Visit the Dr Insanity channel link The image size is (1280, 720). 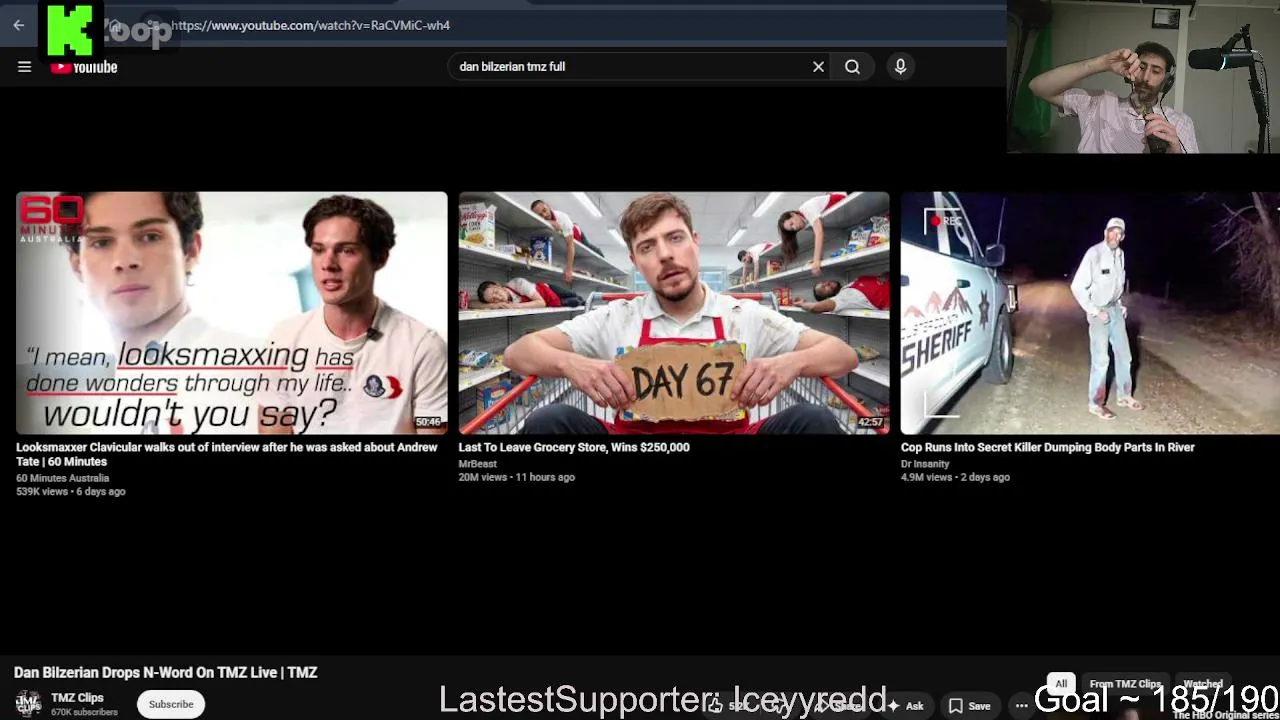point(925,464)
